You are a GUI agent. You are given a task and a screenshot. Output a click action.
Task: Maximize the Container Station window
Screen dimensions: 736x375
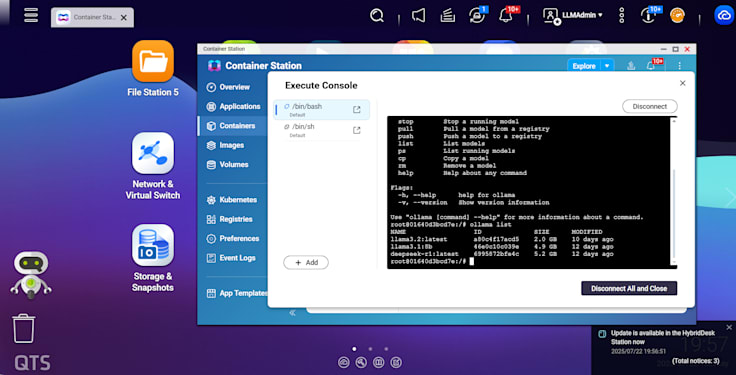point(675,49)
